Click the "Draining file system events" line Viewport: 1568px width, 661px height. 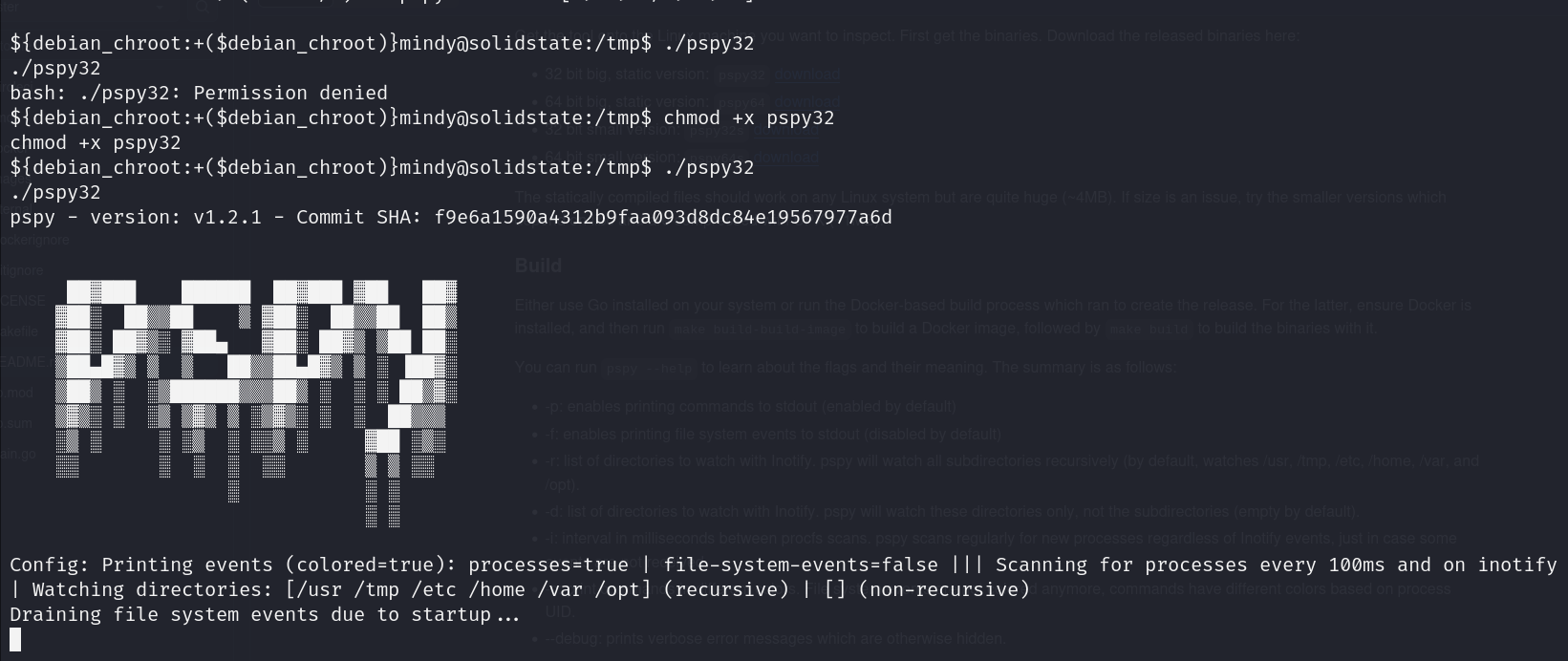click(265, 614)
